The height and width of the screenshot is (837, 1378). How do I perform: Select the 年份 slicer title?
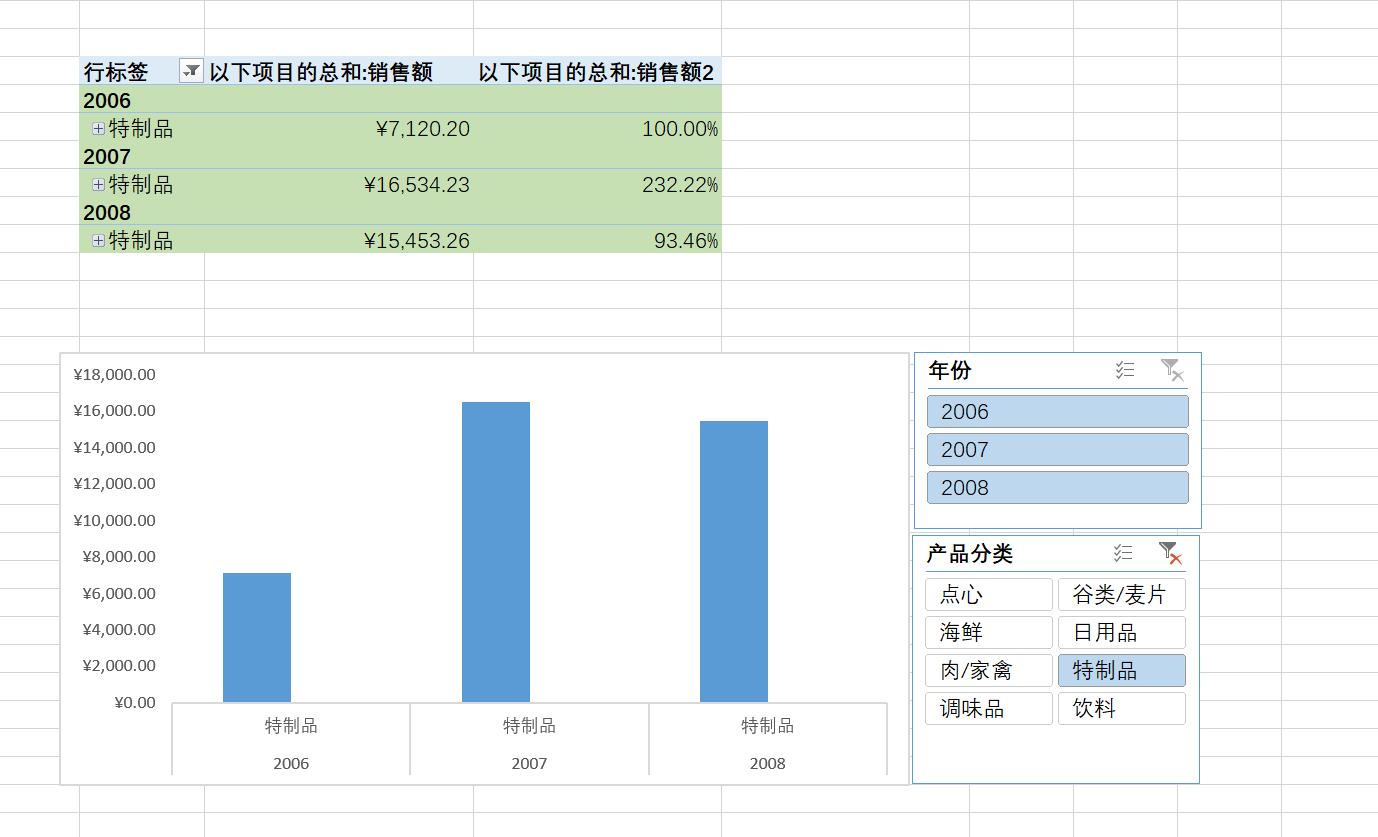point(950,370)
